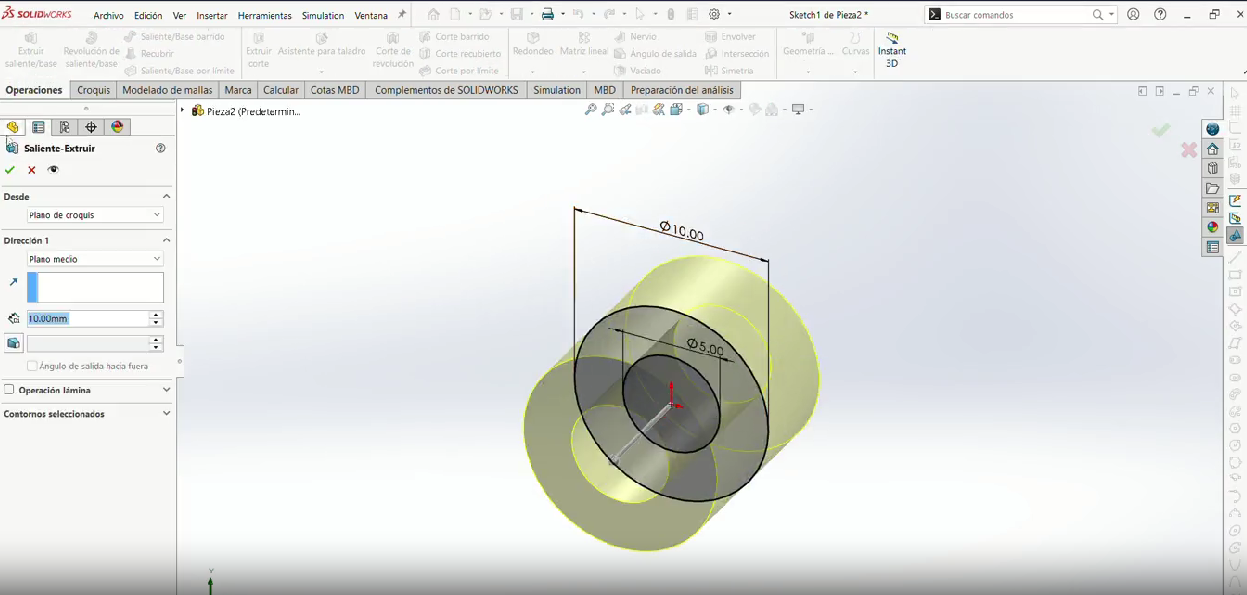This screenshot has width=1247, height=595.
Task: Open File Explorer task pane folder tab
Action: (1213, 188)
